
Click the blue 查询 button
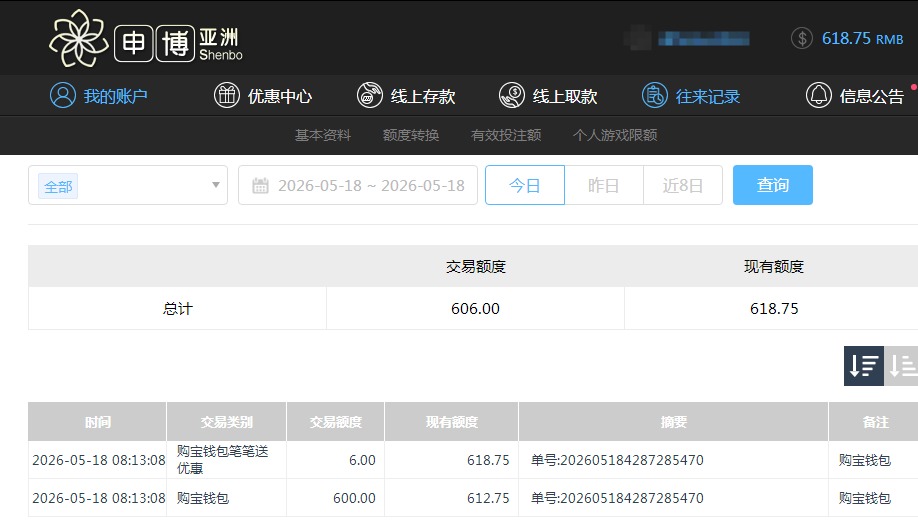pyautogui.click(x=773, y=185)
